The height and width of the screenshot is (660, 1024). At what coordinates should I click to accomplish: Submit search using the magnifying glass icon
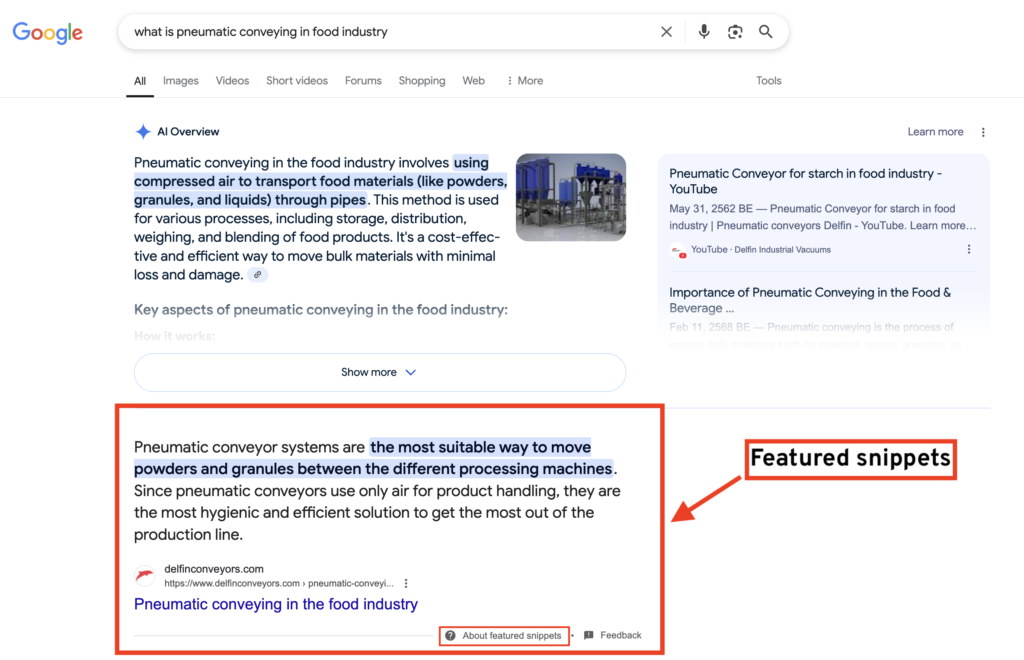(765, 31)
